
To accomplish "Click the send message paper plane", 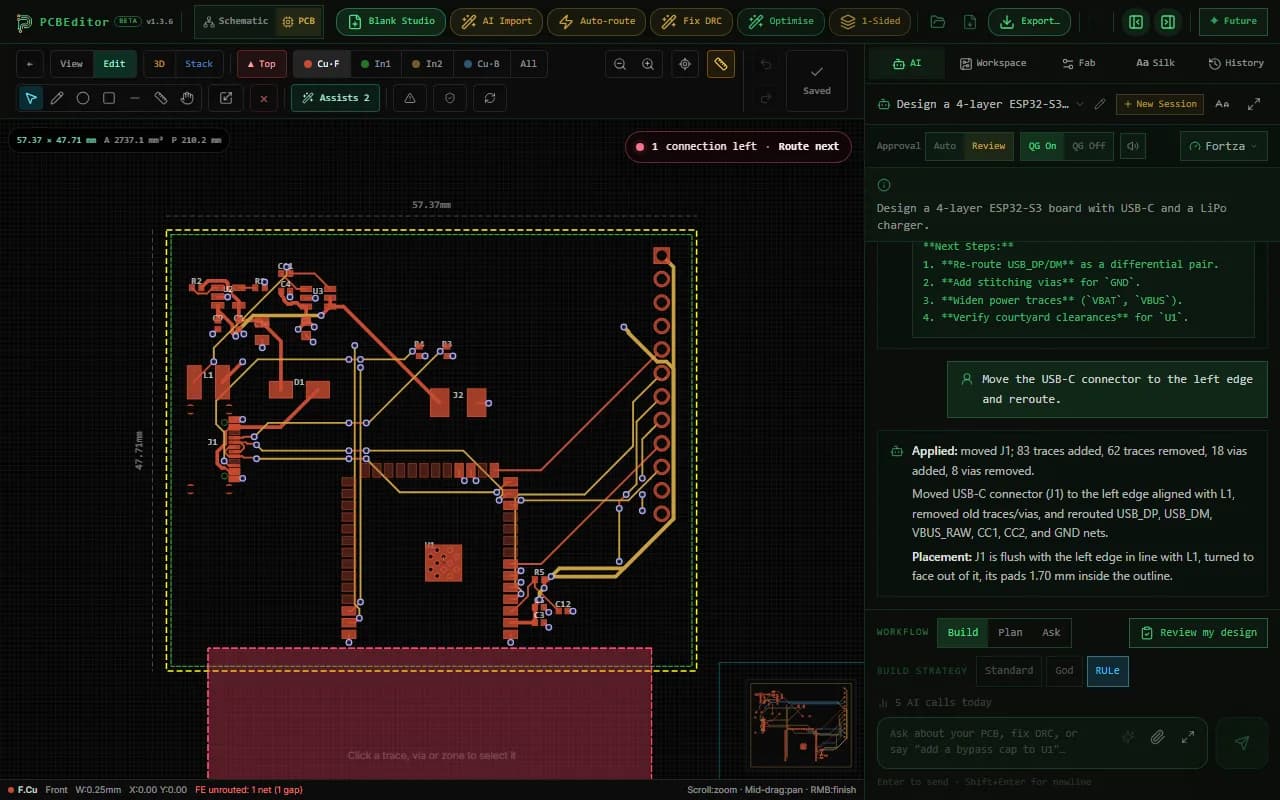I will pyautogui.click(x=1242, y=742).
